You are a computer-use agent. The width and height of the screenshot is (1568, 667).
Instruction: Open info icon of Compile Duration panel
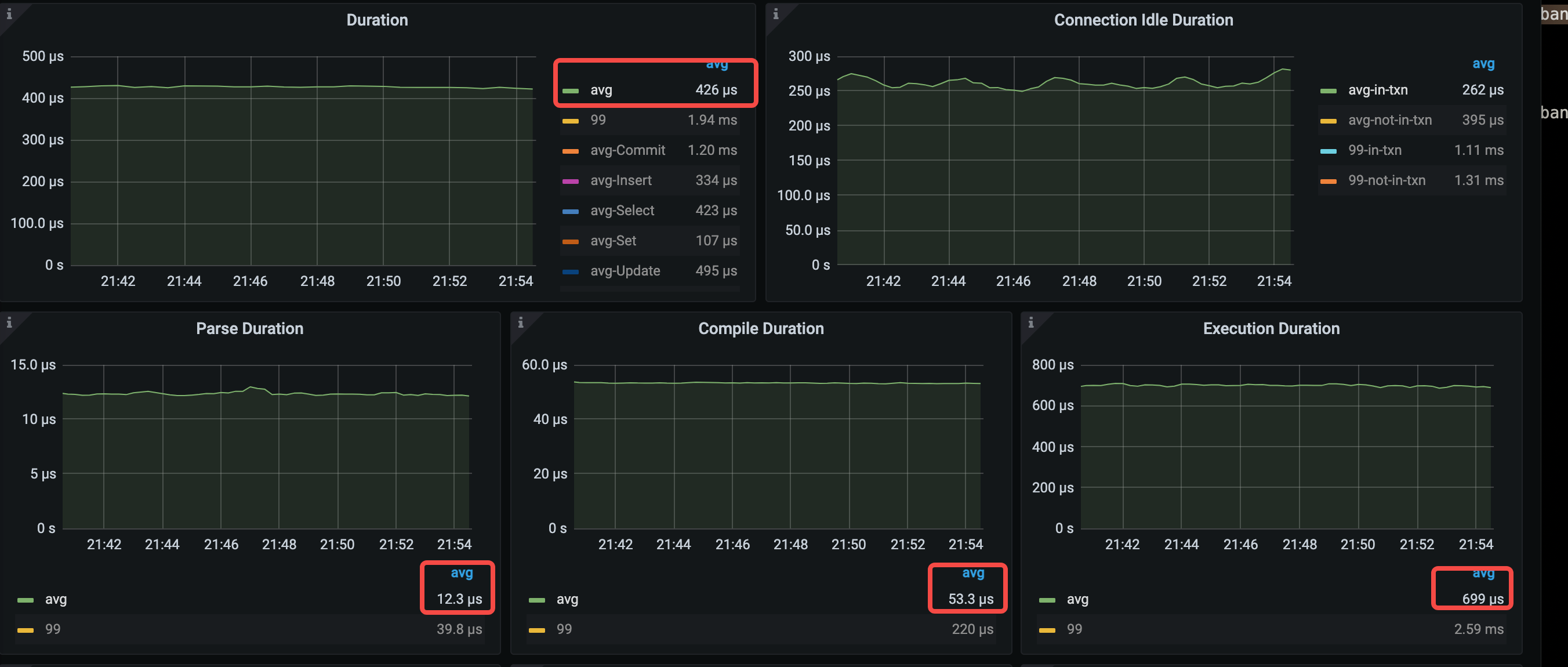point(520,322)
